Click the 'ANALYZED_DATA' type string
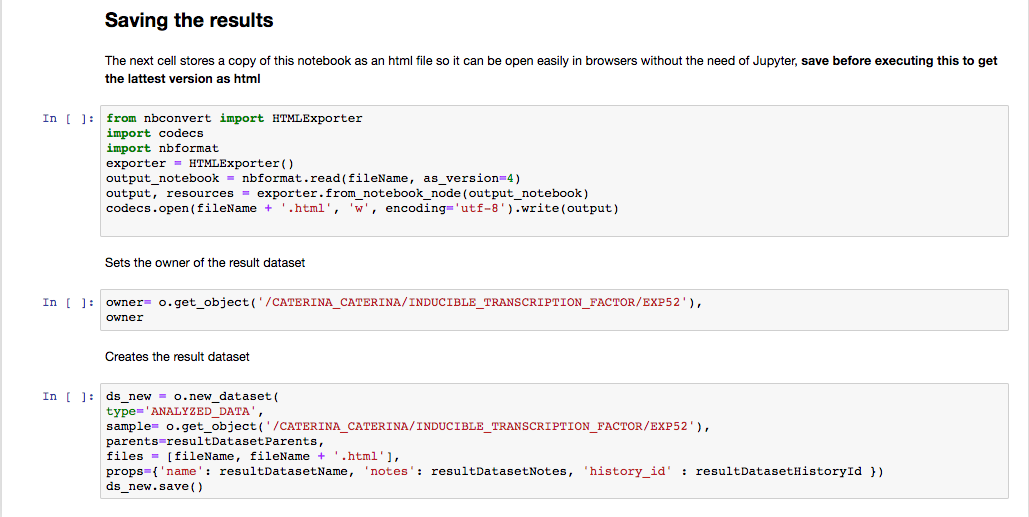This screenshot has width=1029, height=517. pos(203,411)
